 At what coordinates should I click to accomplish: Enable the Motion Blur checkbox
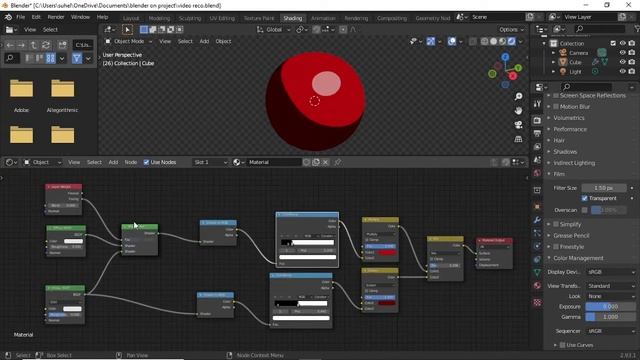pos(556,107)
